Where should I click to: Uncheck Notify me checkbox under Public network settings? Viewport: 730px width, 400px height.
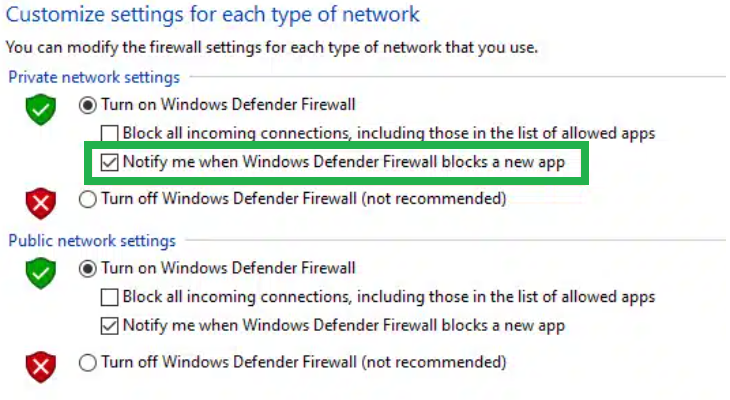pos(110,325)
